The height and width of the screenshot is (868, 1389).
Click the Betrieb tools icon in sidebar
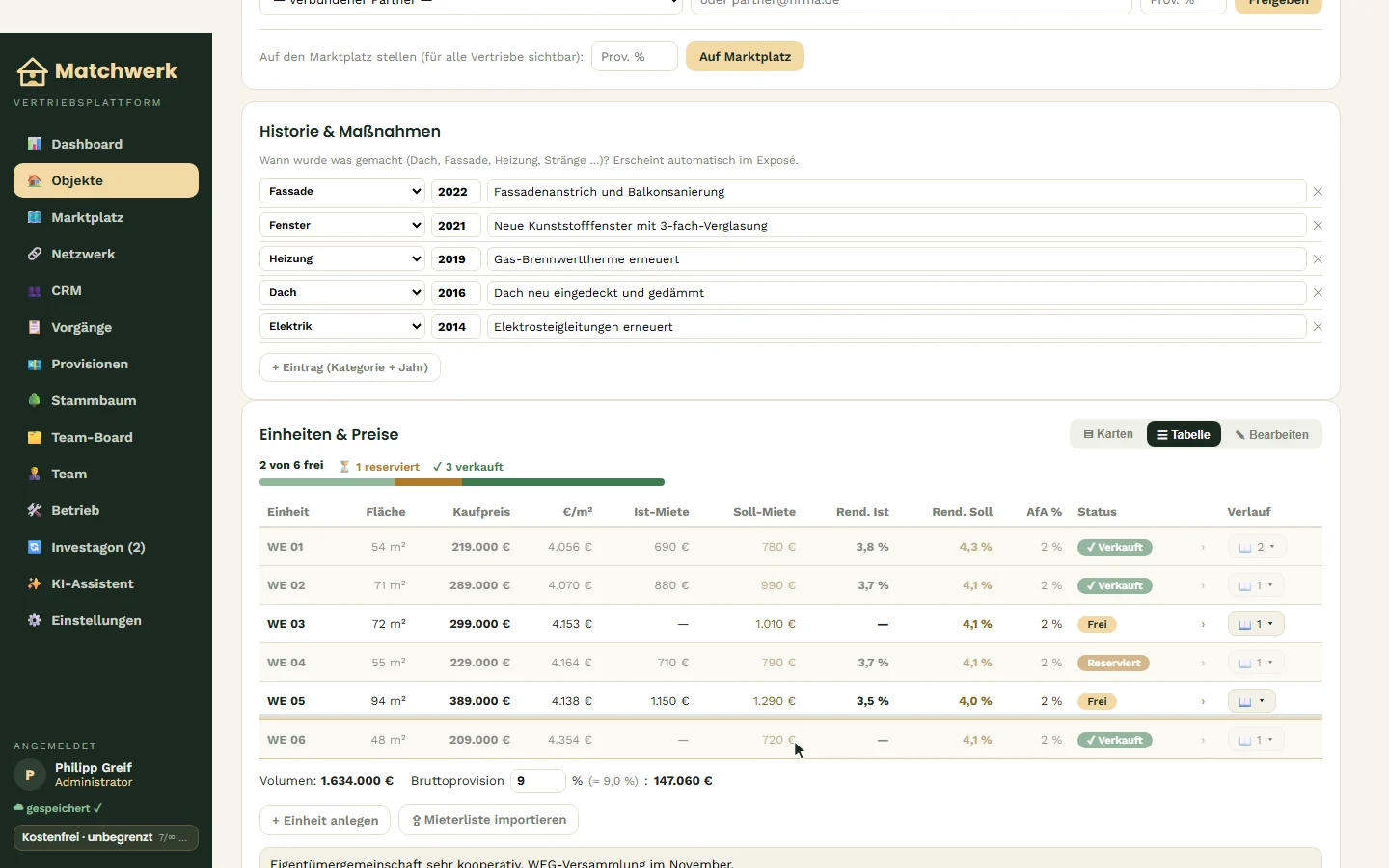(35, 510)
